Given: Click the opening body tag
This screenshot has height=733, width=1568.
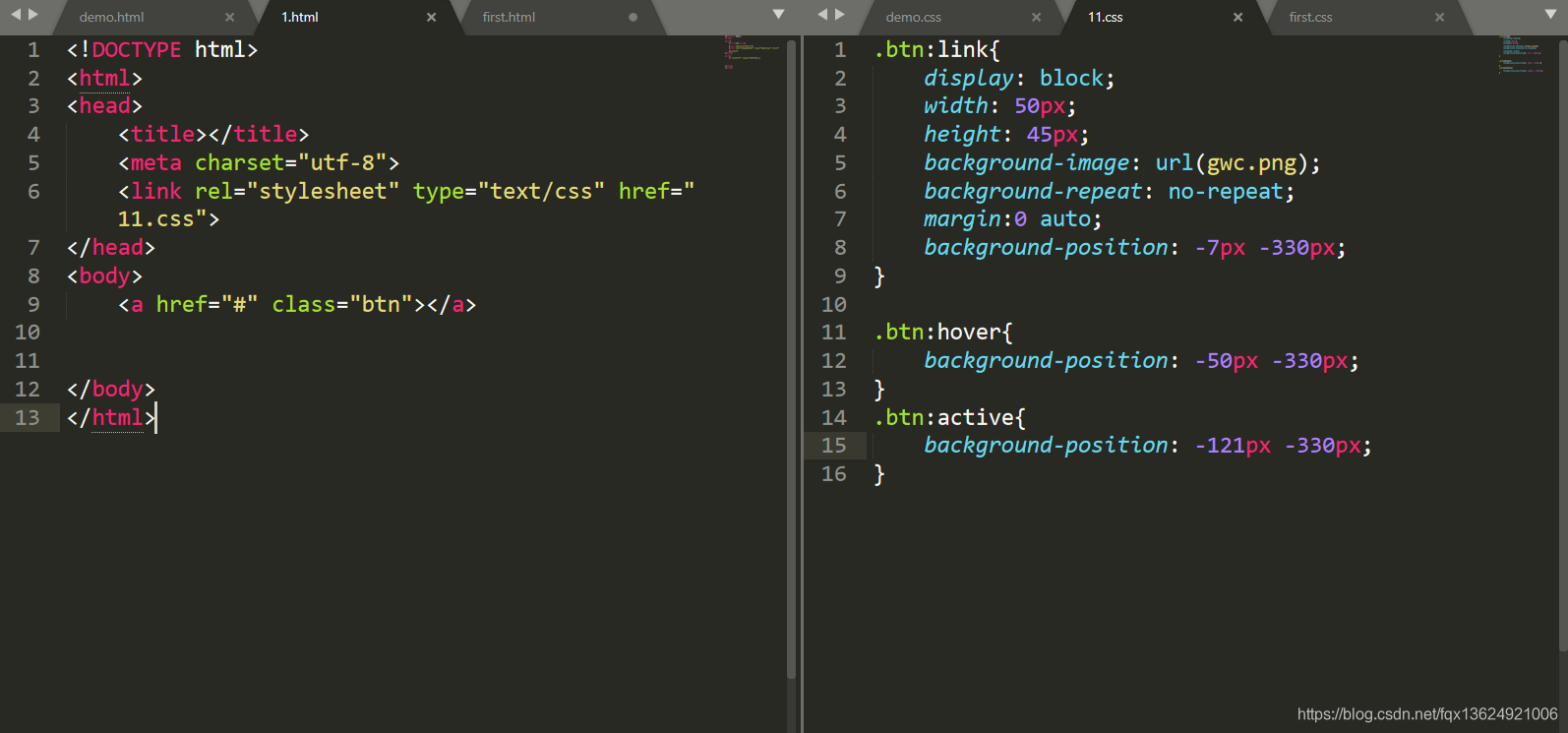Looking at the screenshot, I should (104, 275).
